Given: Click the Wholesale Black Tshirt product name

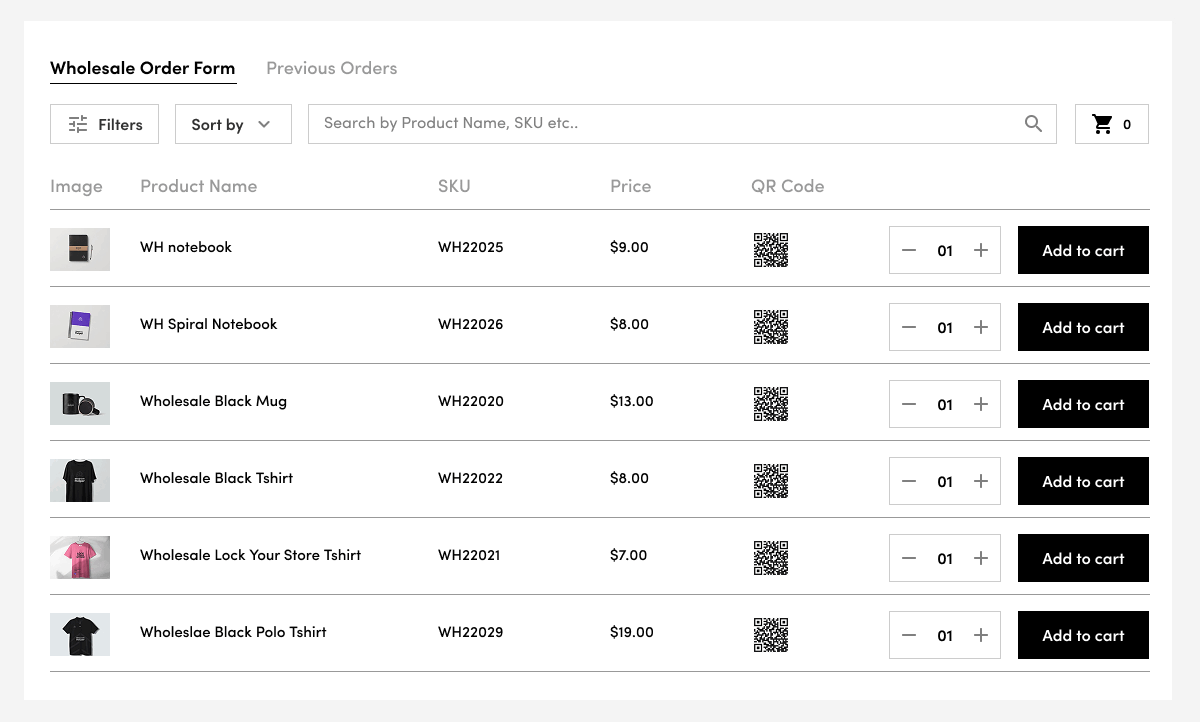Looking at the screenshot, I should tap(216, 478).
